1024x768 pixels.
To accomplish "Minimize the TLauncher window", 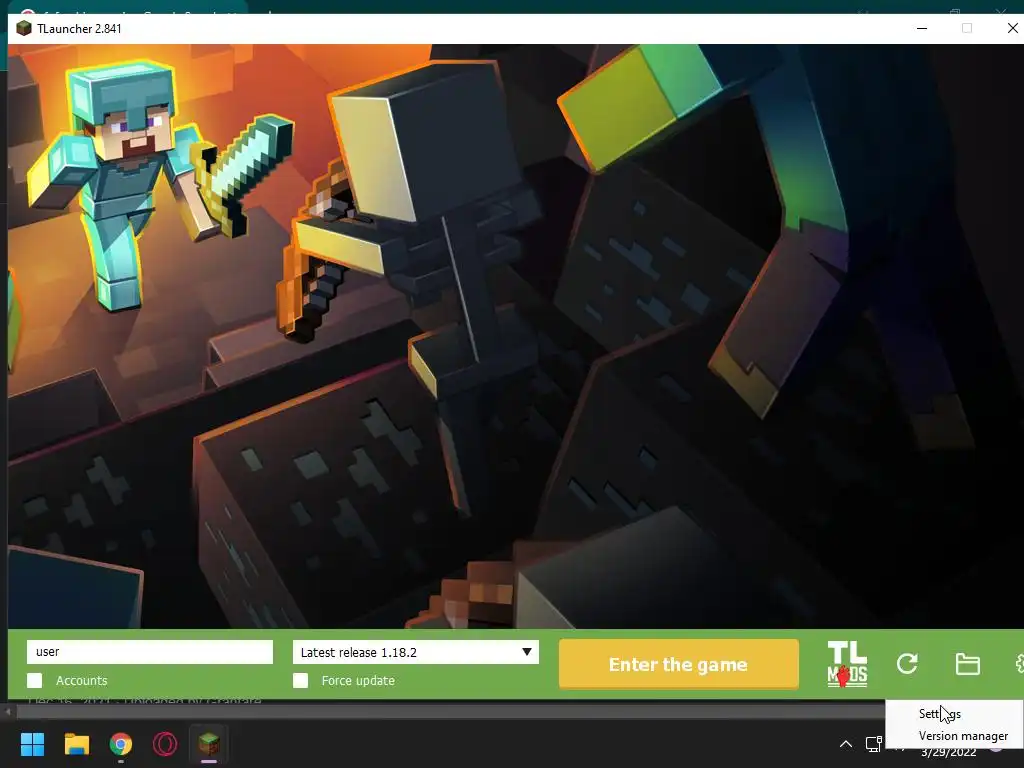I will pyautogui.click(x=922, y=28).
